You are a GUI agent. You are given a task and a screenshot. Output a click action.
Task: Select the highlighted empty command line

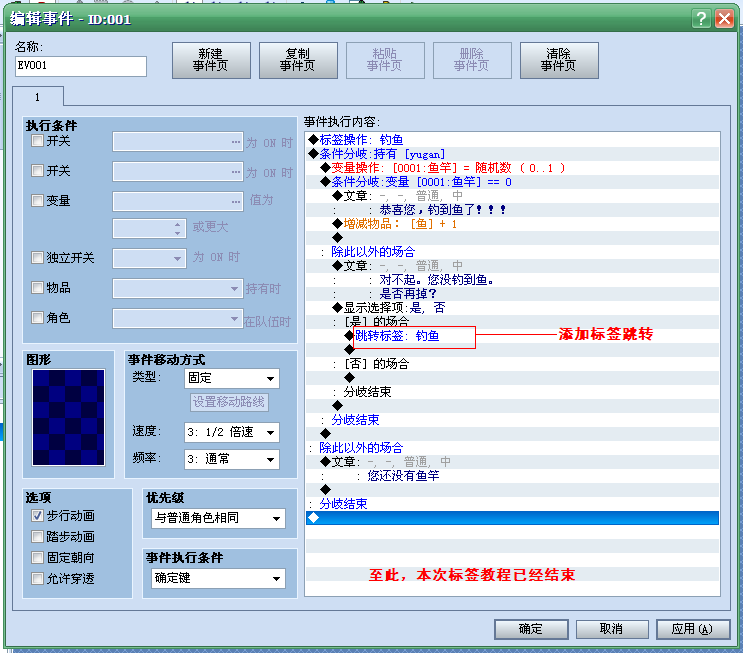(512, 517)
